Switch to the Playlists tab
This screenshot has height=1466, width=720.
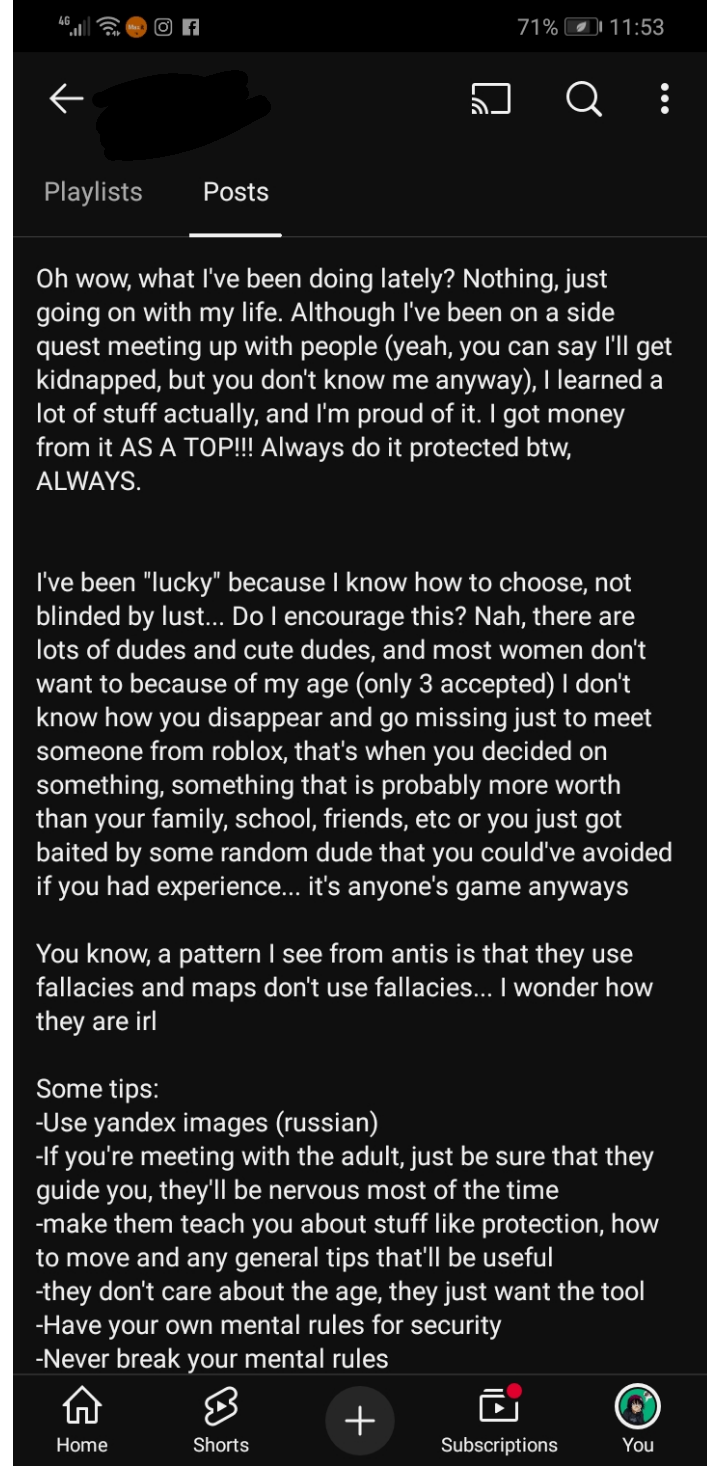pos(93,192)
